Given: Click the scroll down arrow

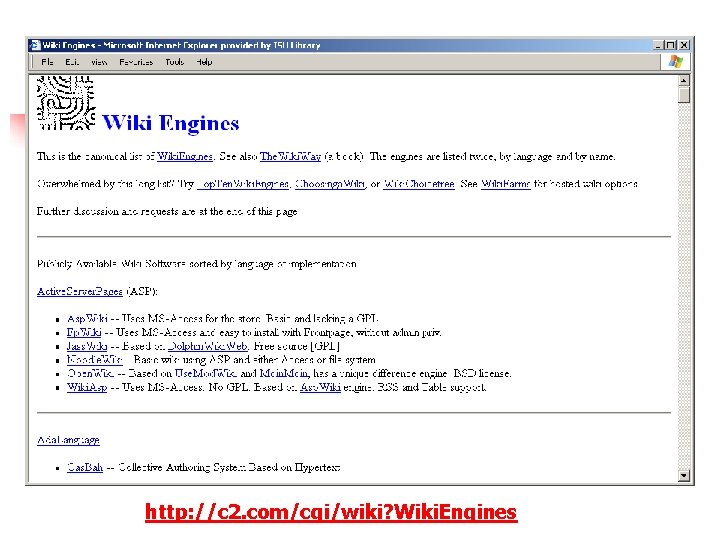Looking at the screenshot, I should point(684,476).
